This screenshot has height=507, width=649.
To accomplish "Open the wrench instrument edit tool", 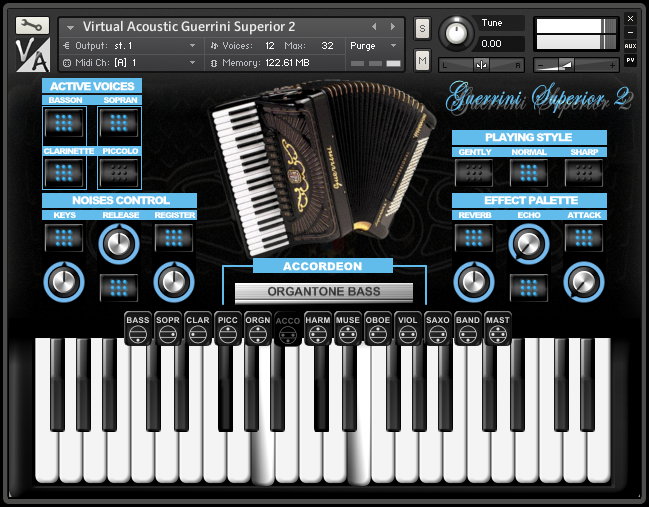I will point(32,26).
